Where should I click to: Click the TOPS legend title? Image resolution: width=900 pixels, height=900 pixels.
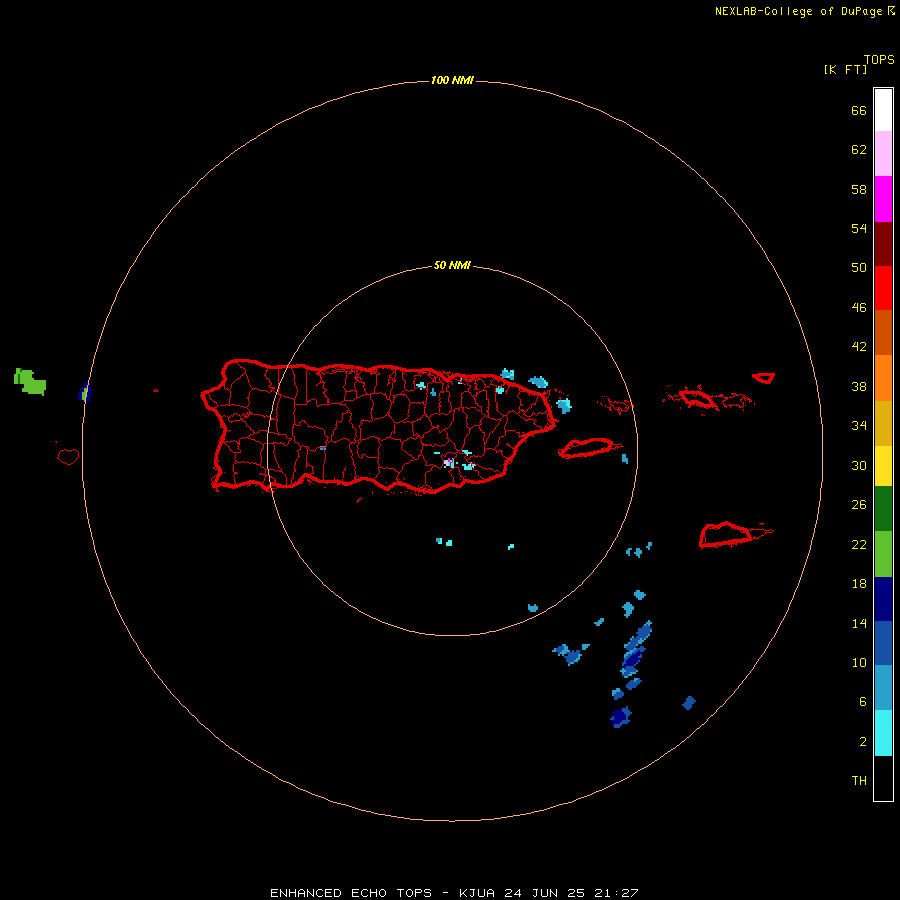tap(879, 60)
